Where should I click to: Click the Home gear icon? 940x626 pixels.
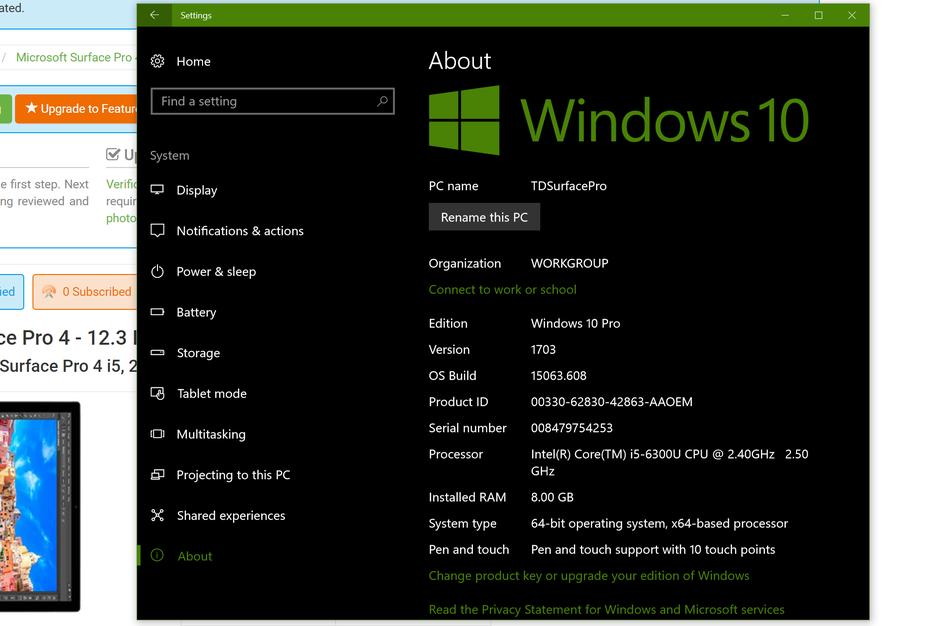[157, 61]
